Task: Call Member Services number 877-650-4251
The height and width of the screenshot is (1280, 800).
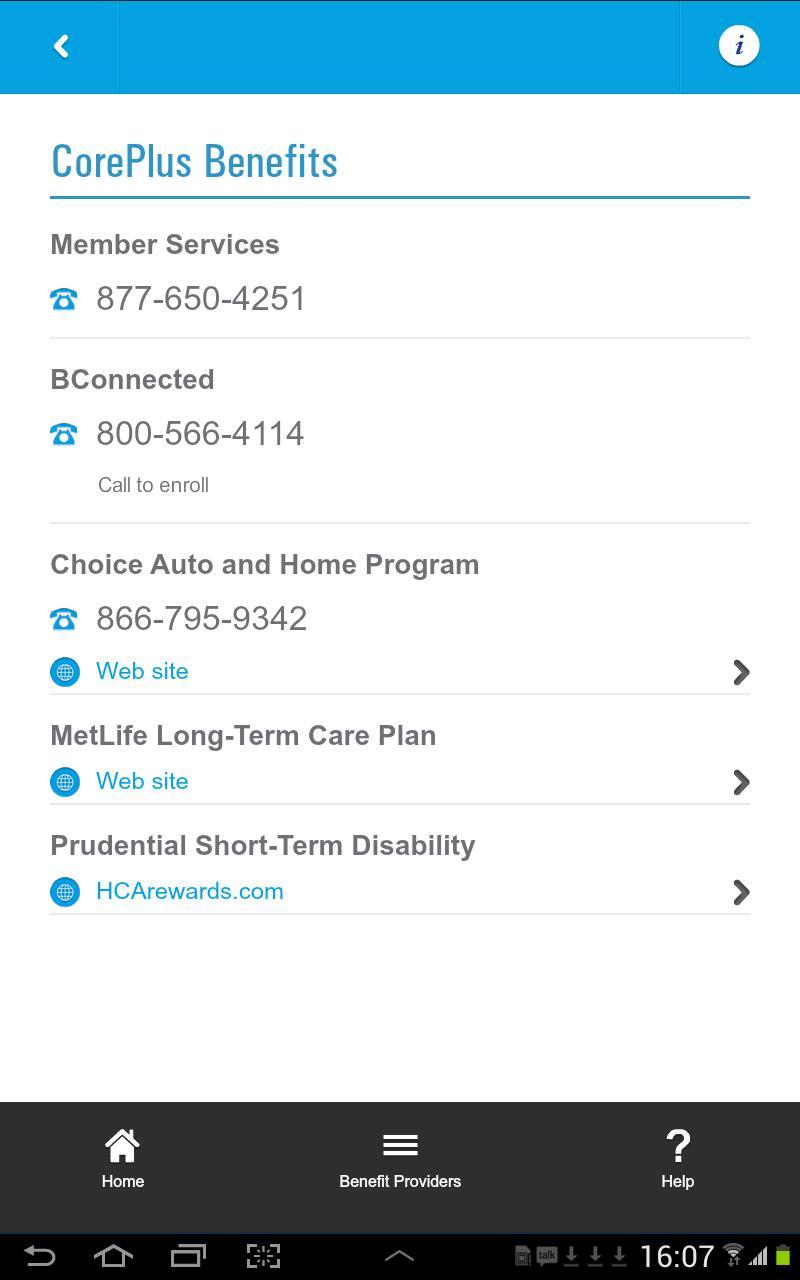Action: tap(201, 299)
